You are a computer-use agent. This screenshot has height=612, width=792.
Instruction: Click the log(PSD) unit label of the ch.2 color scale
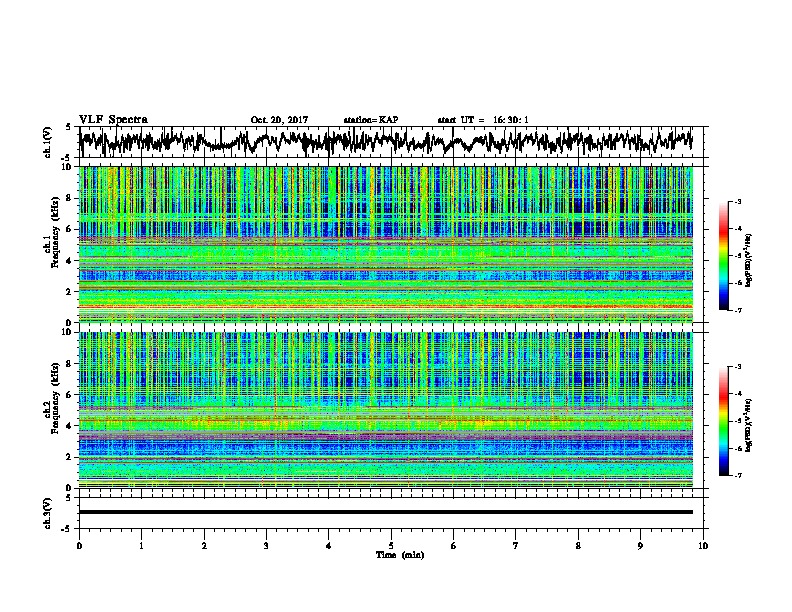pyautogui.click(x=749, y=426)
